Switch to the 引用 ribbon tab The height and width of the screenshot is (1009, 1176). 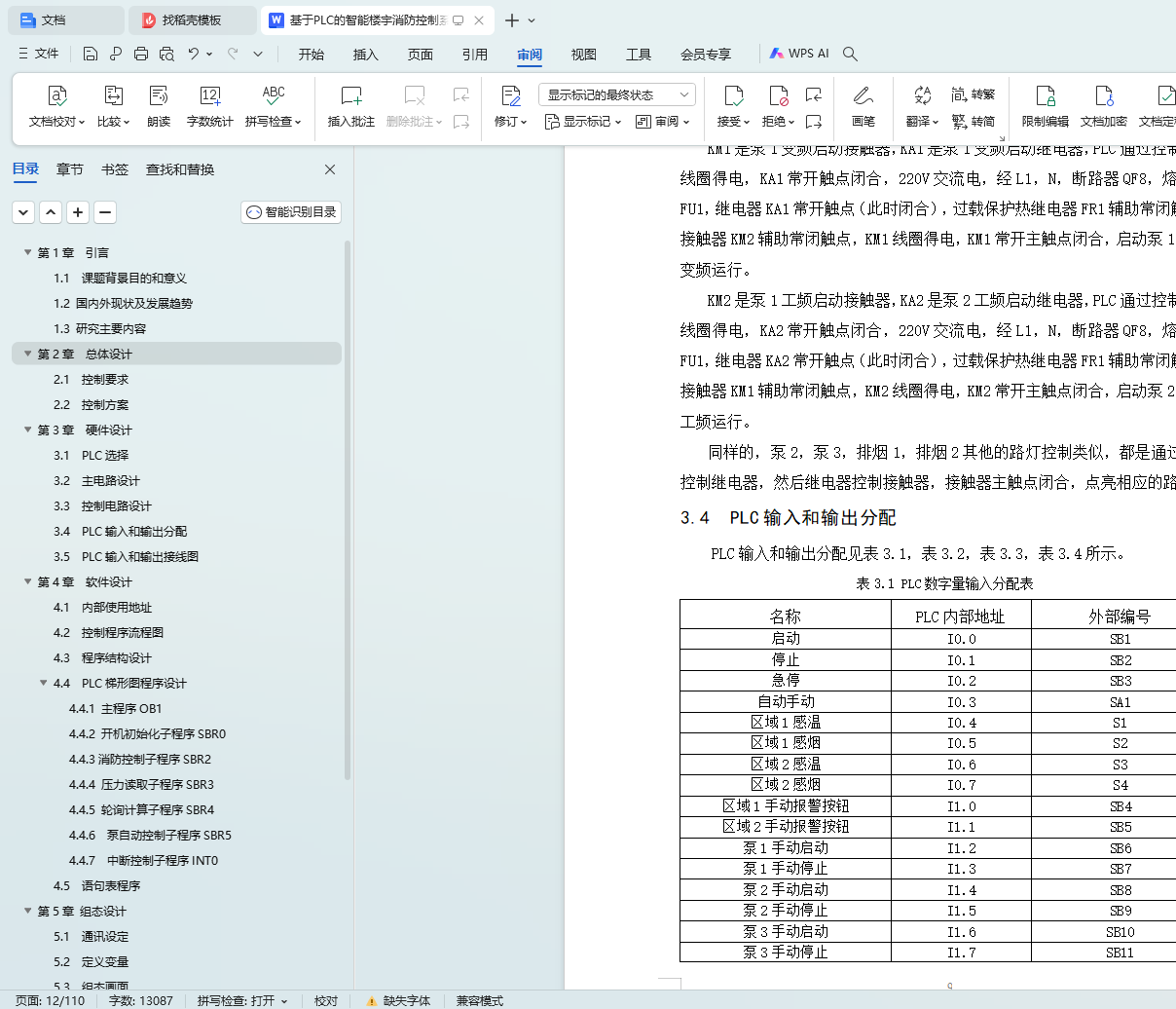(475, 54)
